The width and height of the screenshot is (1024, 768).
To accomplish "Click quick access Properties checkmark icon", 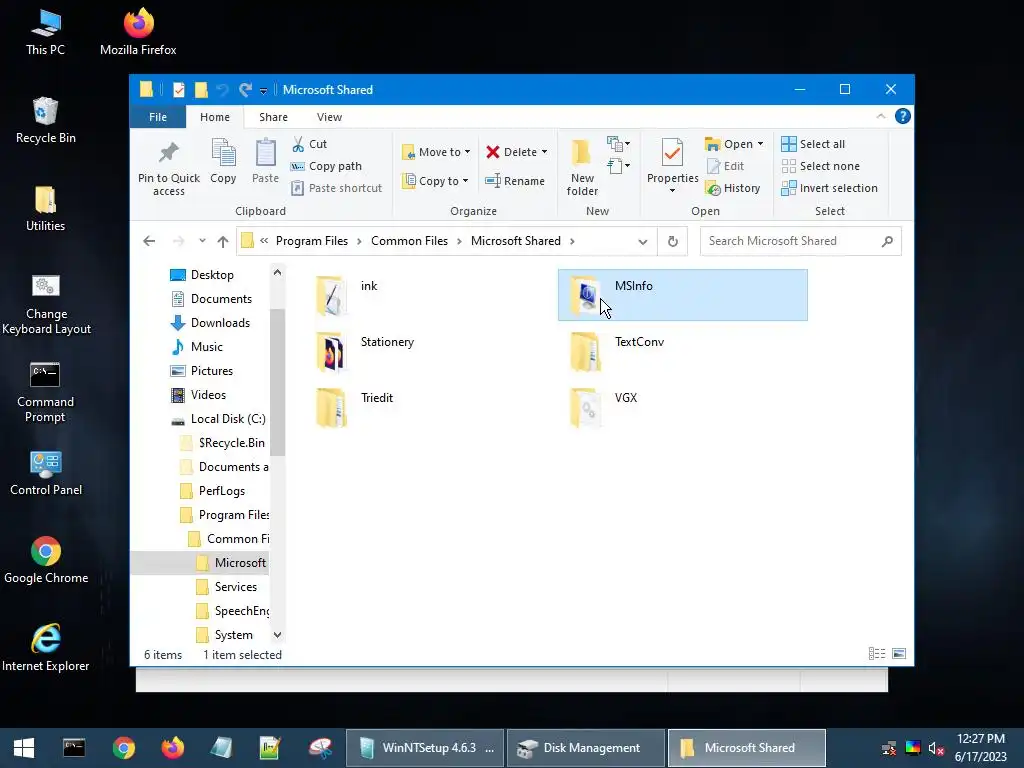I will tap(178, 89).
